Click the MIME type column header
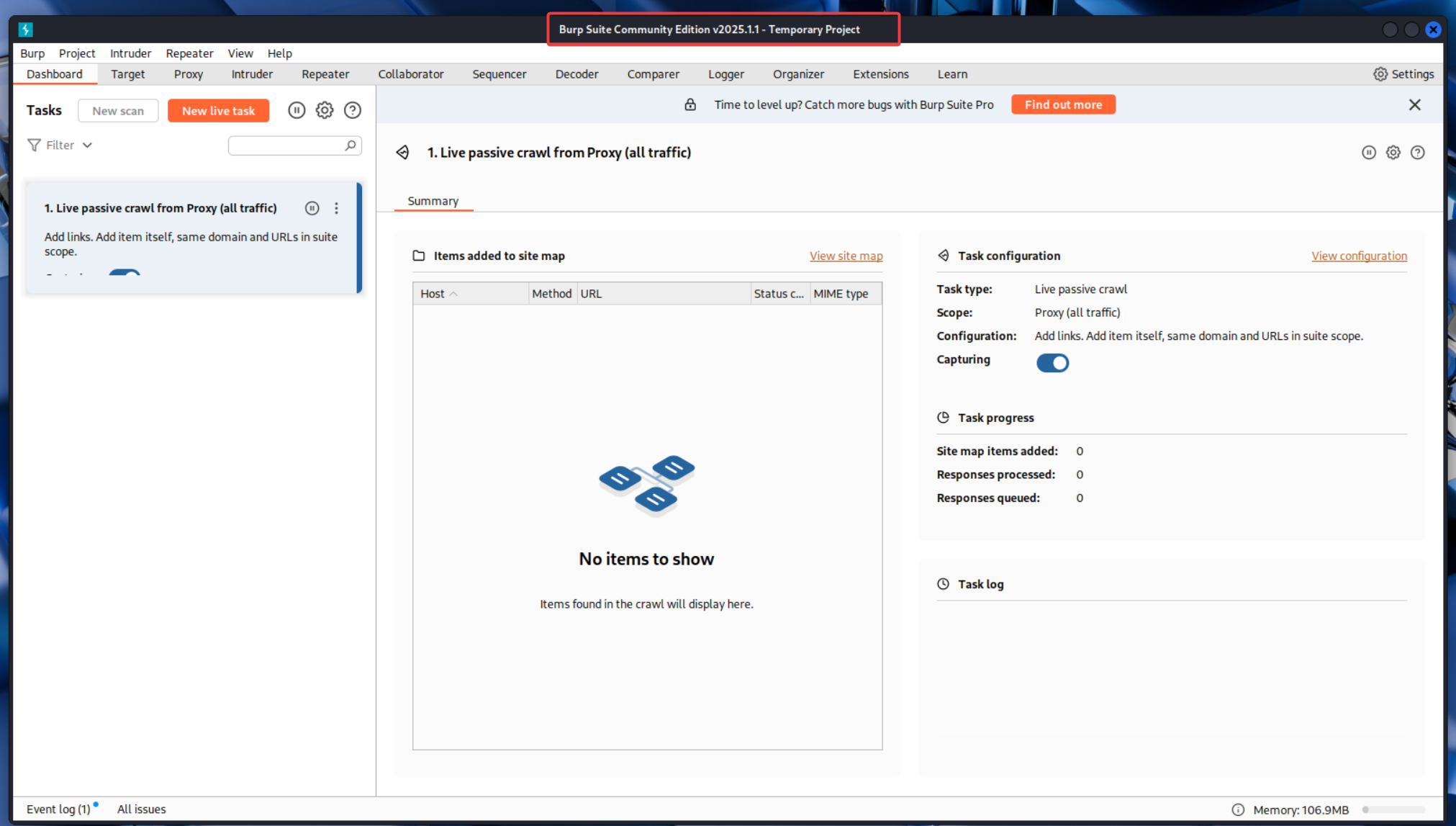This screenshot has height=826, width=1456. 846,294
